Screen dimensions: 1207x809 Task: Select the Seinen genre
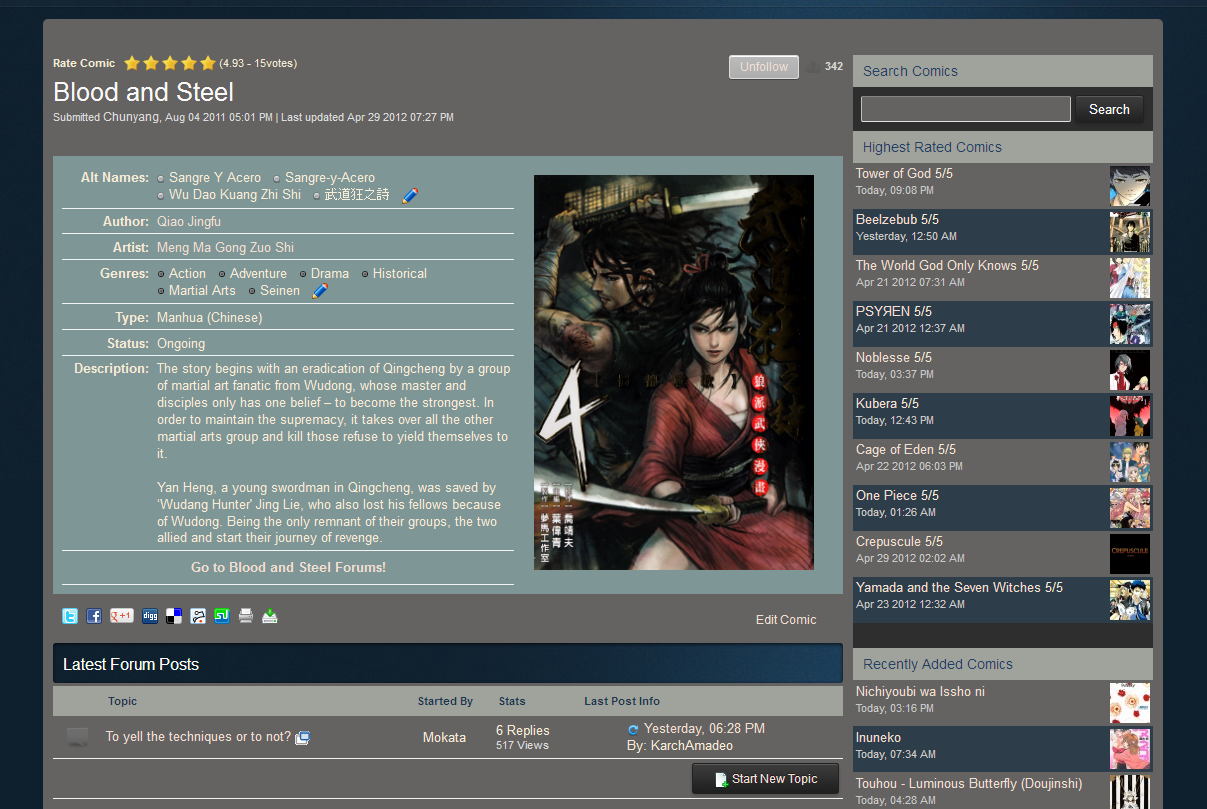click(x=280, y=290)
